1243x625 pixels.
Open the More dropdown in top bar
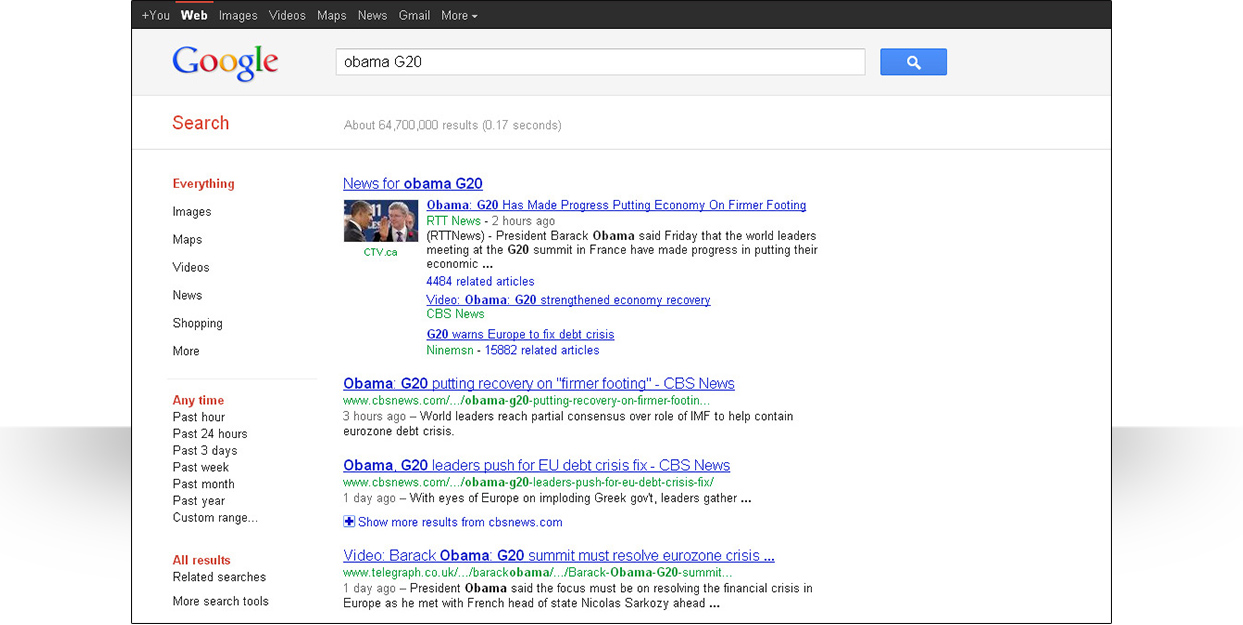pyautogui.click(x=459, y=15)
